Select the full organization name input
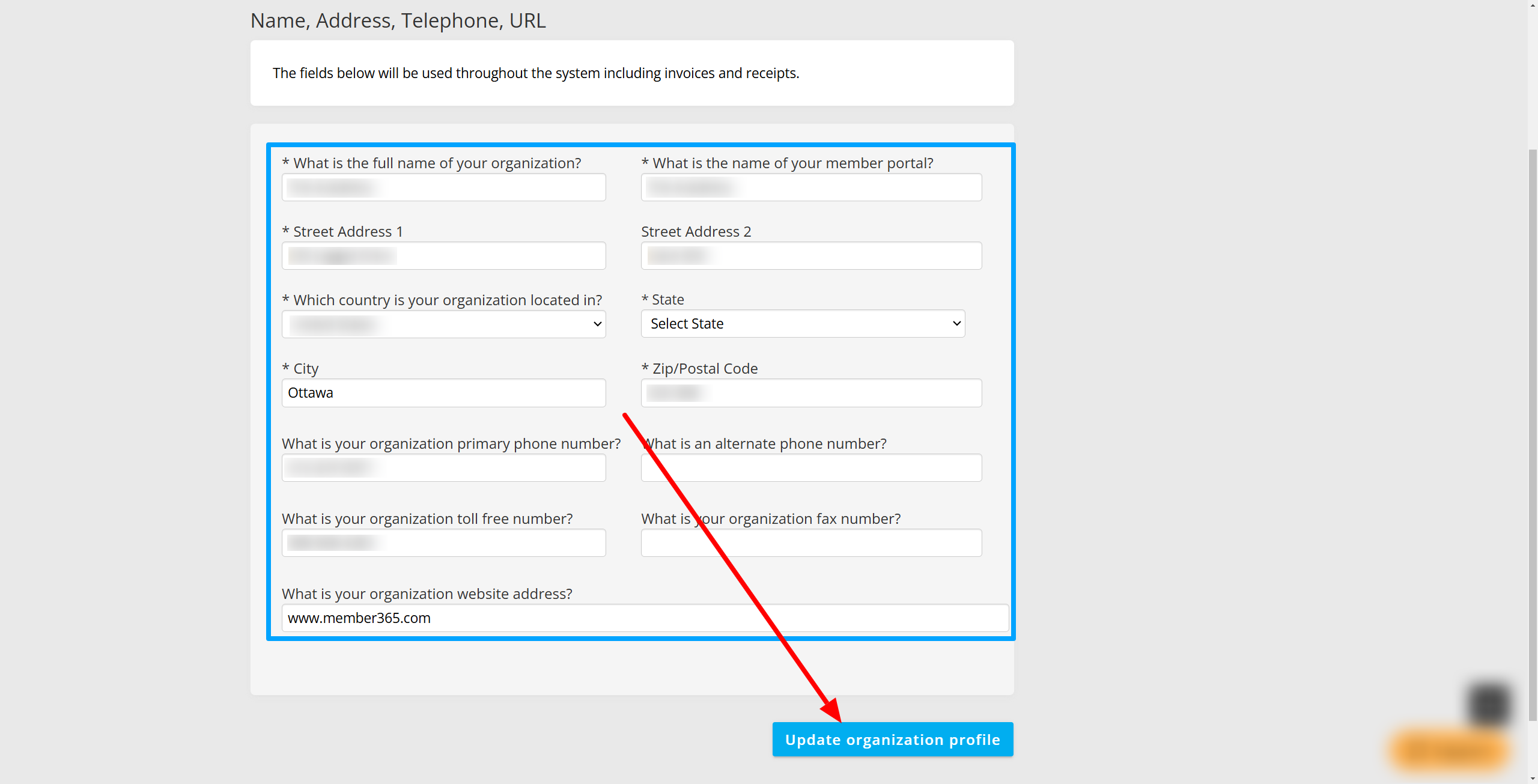 (x=444, y=187)
